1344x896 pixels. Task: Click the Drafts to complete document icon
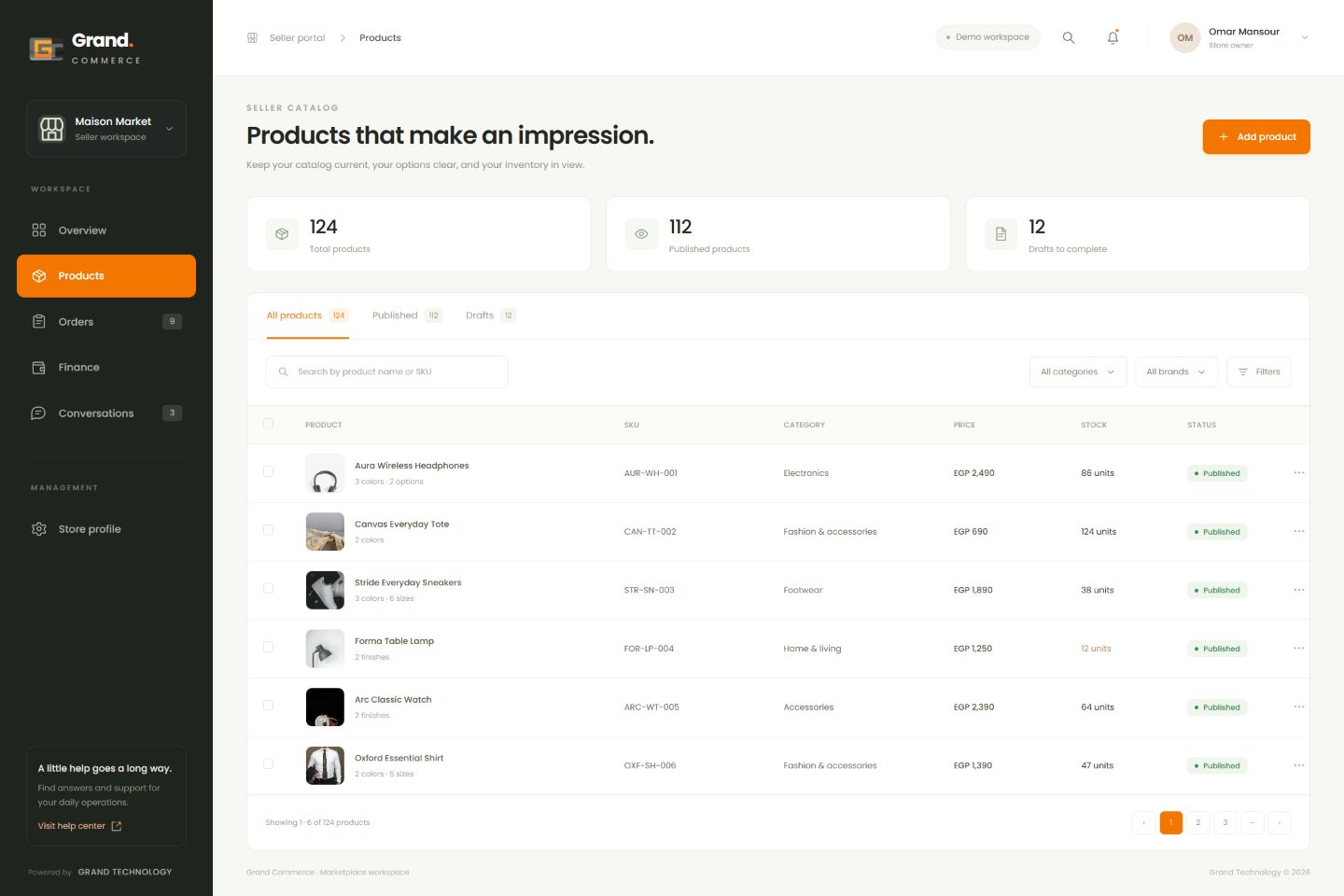pos(1001,234)
